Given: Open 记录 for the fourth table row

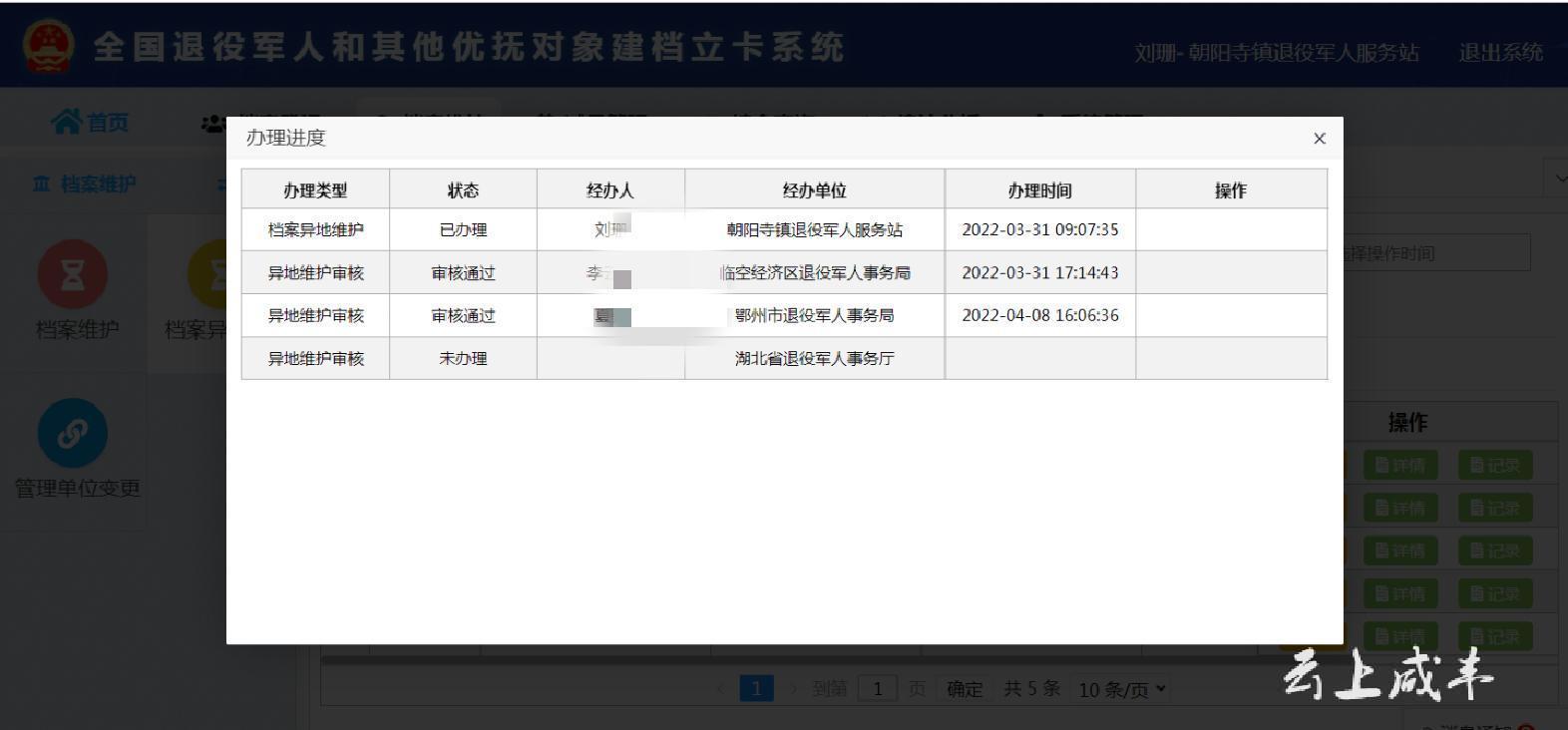Looking at the screenshot, I should pos(1494,594).
